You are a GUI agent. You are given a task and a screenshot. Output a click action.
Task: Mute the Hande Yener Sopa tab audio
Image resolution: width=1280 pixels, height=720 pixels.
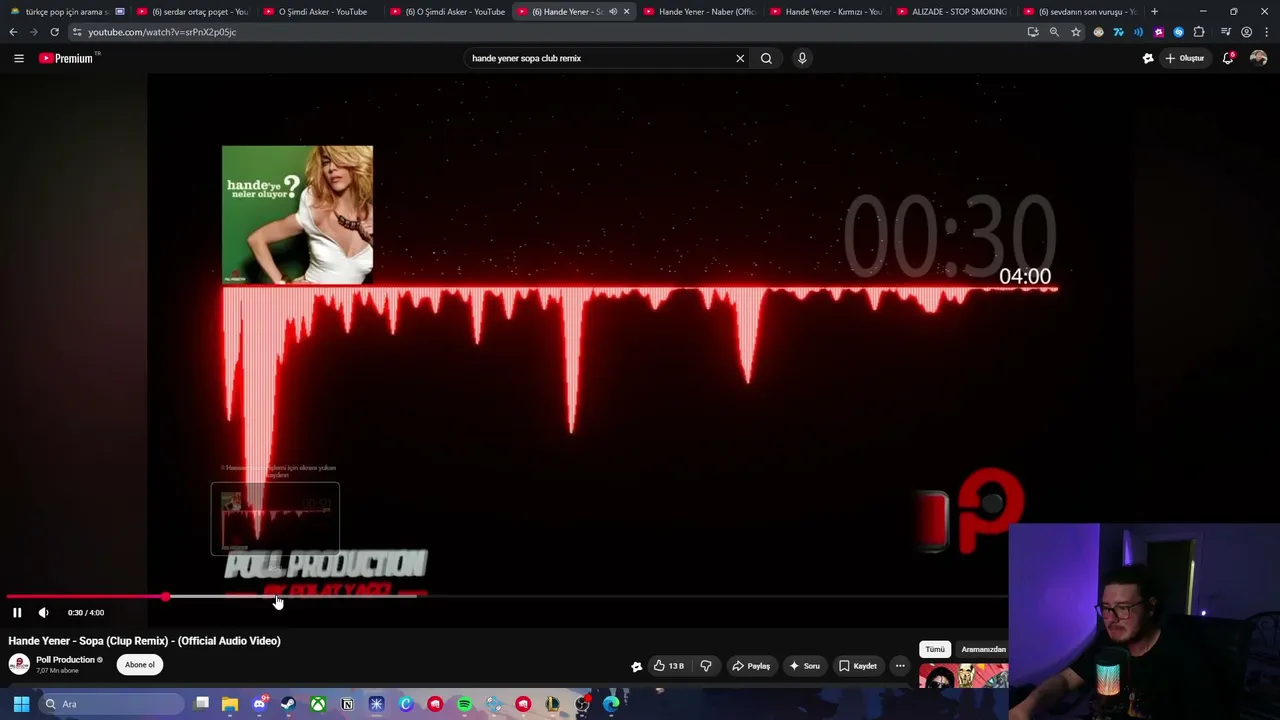click(613, 12)
